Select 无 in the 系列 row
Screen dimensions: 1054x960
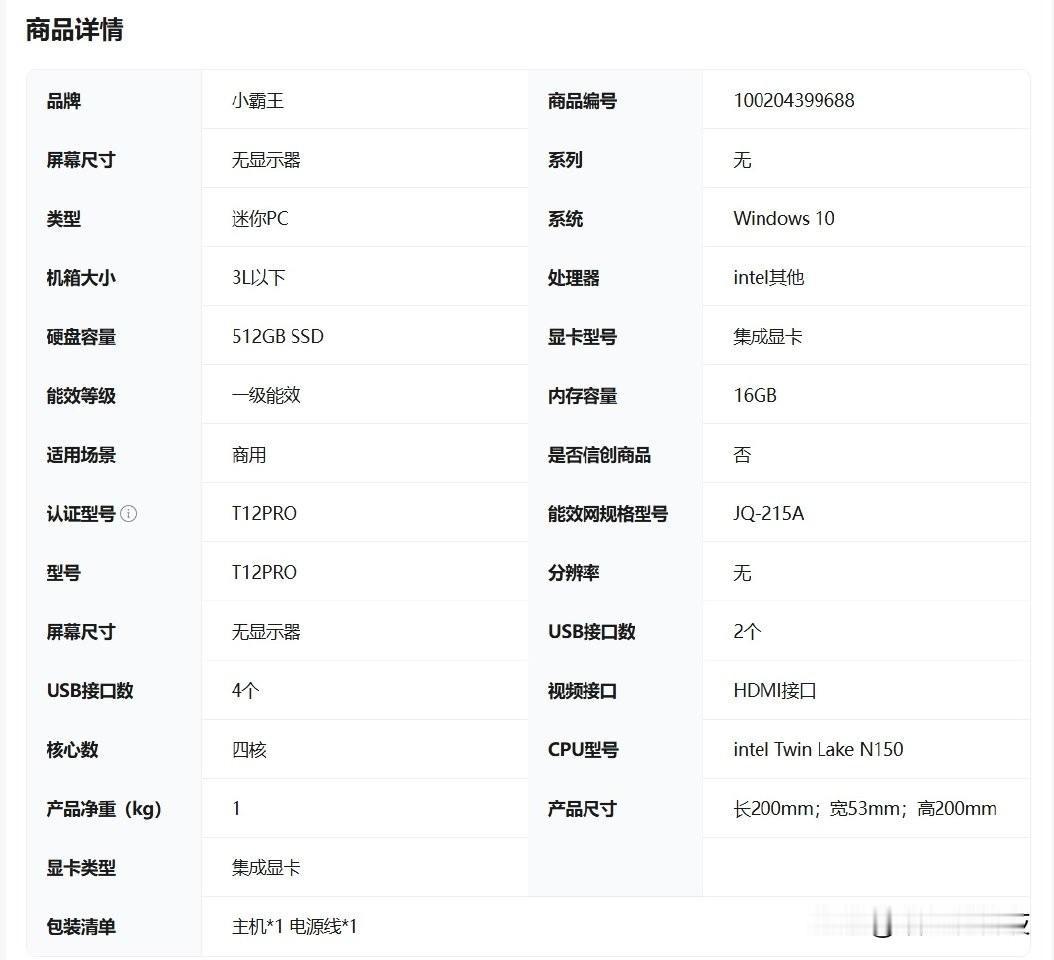click(x=742, y=160)
